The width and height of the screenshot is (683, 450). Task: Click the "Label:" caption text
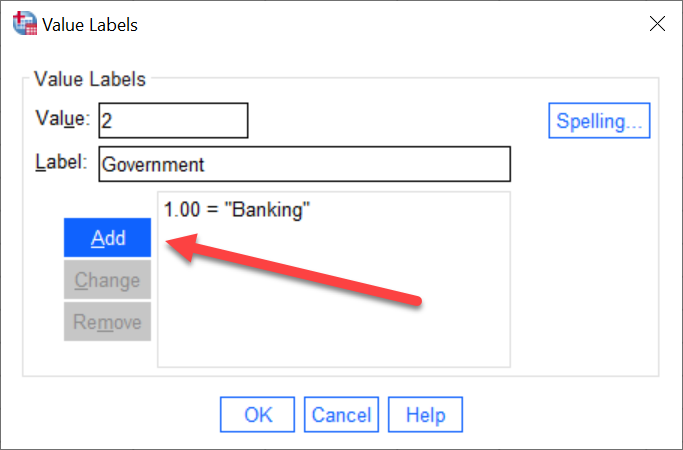point(61,162)
